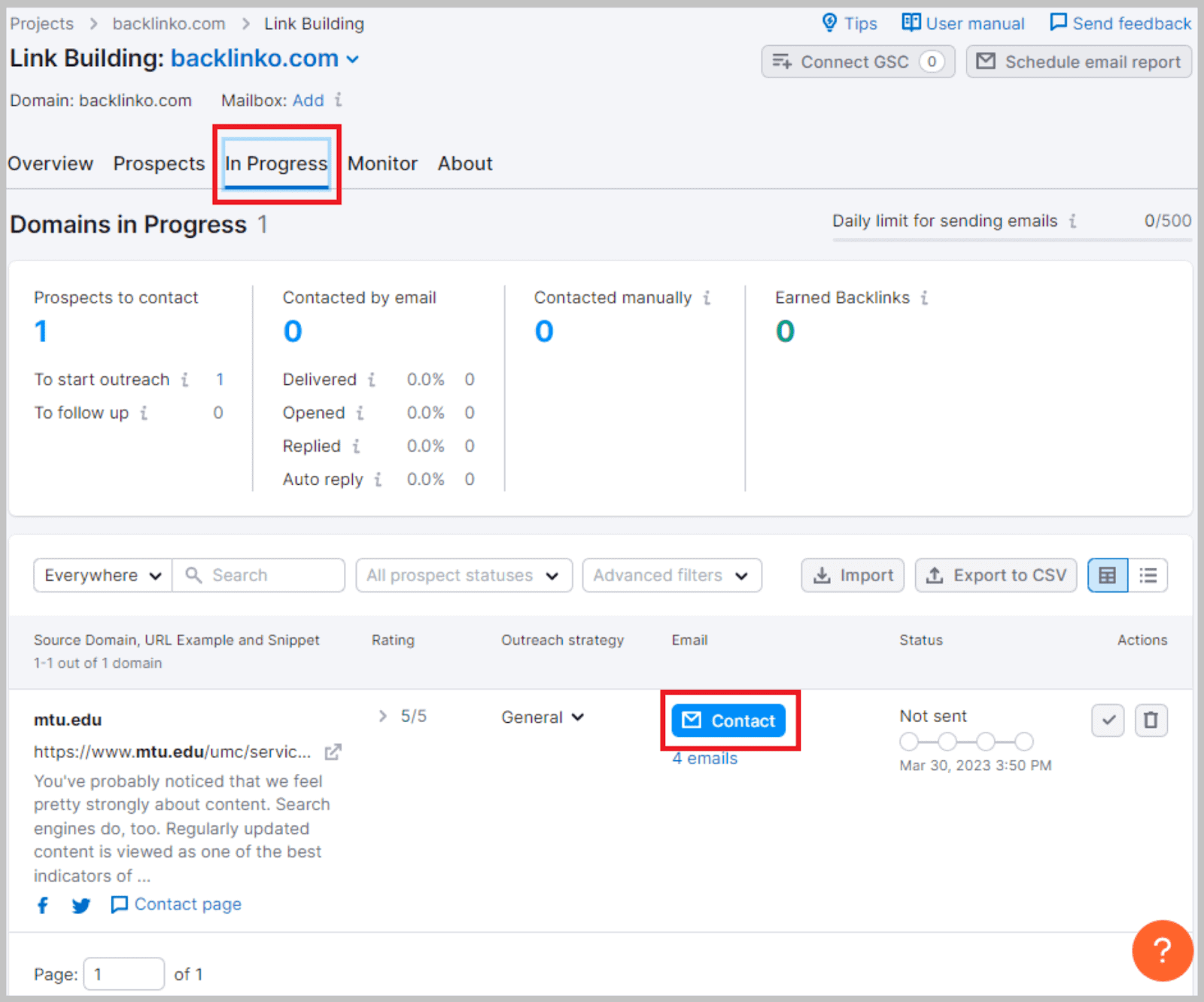
Task: Click the Rating column header
Action: tap(393, 640)
